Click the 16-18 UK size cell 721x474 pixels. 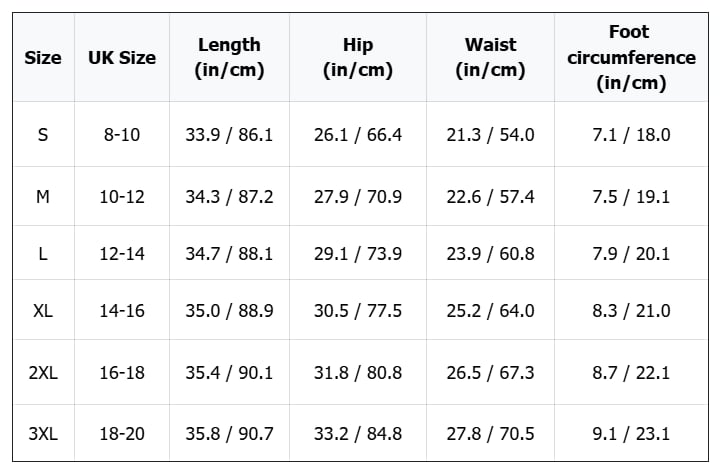[122, 373]
